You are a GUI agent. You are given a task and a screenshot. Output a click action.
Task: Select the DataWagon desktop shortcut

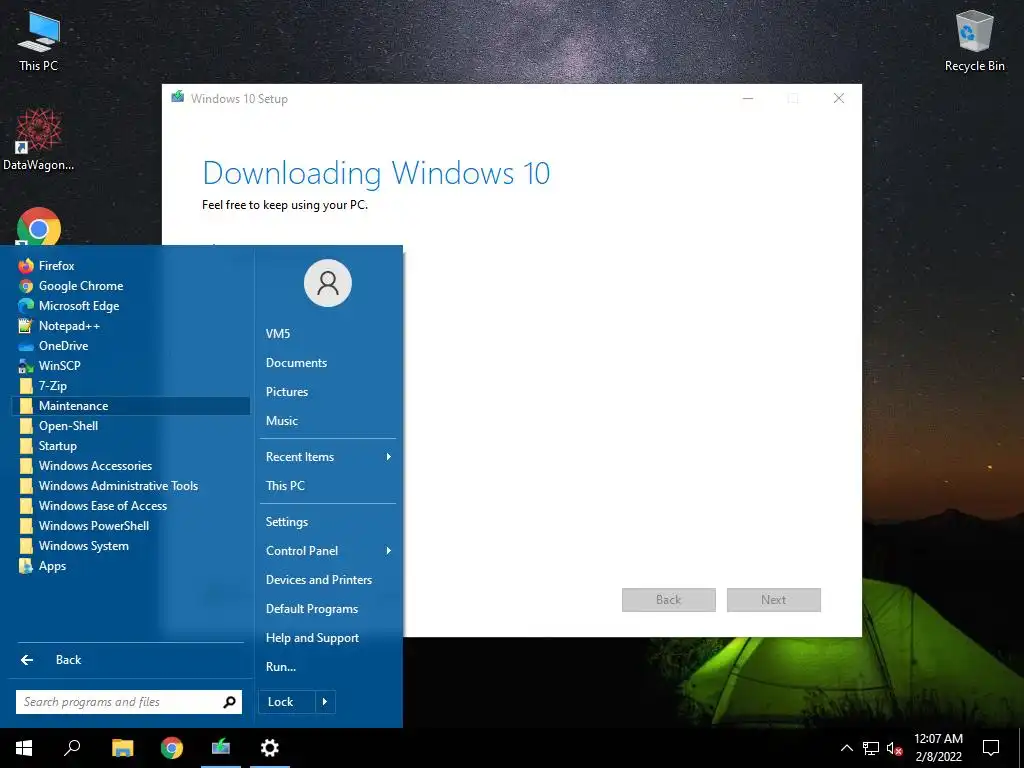tap(39, 140)
